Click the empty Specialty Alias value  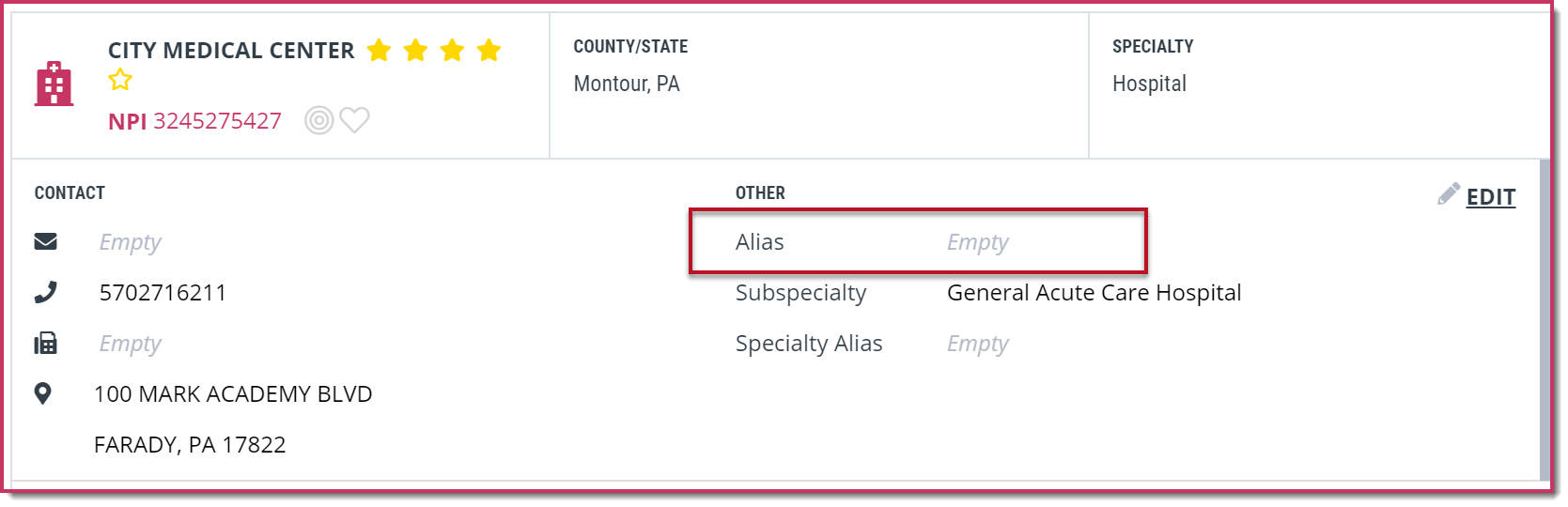[977, 344]
